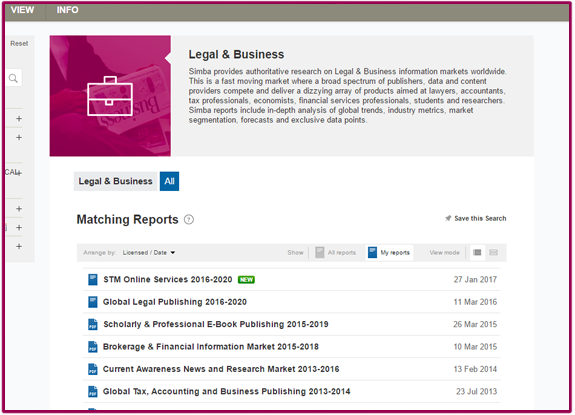Click the sidebar search magnifier icon
This screenshot has height=415, width=575.
coord(14,78)
